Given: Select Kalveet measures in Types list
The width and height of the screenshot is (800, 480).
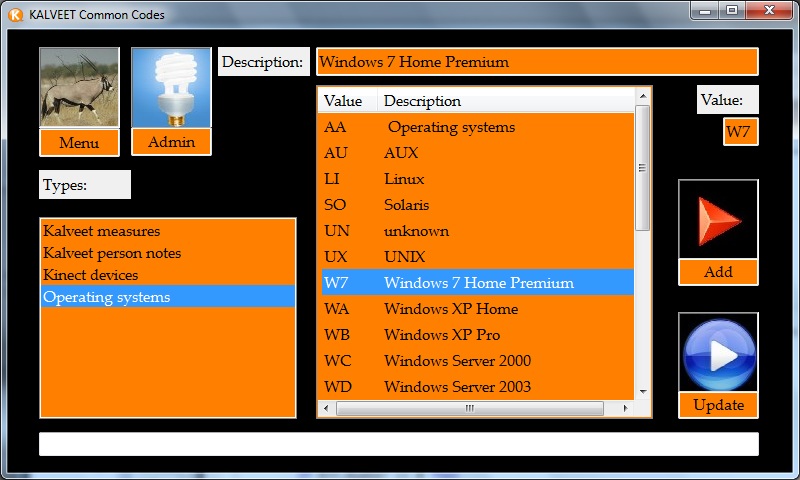Looking at the screenshot, I should click(101, 231).
